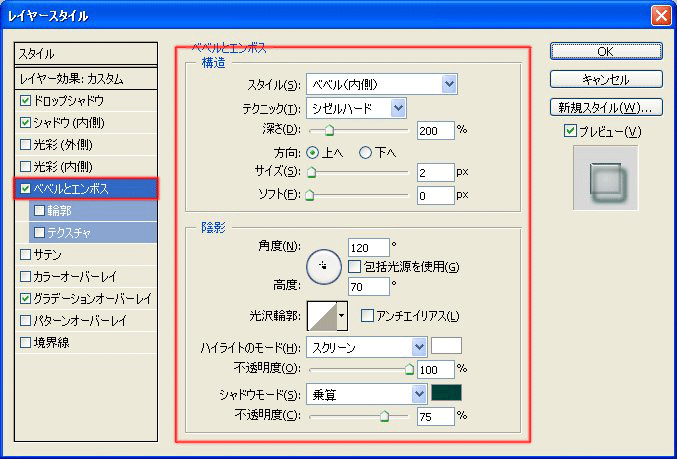
Task: Click the キャンセル button
Action: pyautogui.click(x=606, y=79)
